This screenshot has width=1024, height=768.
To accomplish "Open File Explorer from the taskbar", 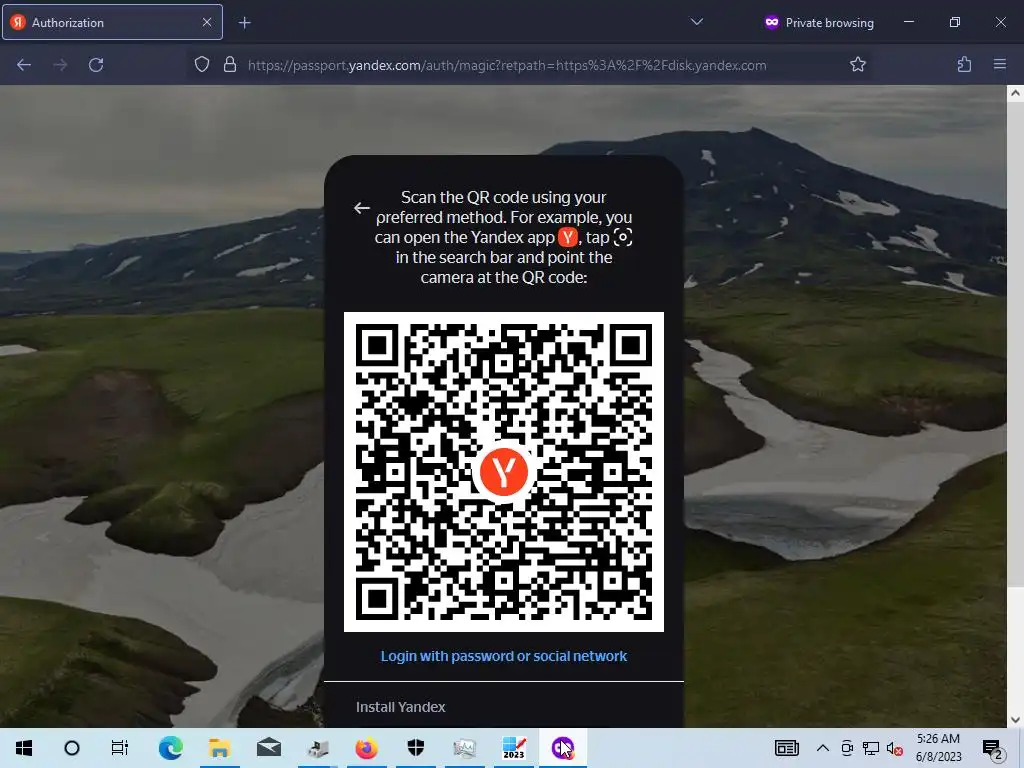I will click(219, 748).
